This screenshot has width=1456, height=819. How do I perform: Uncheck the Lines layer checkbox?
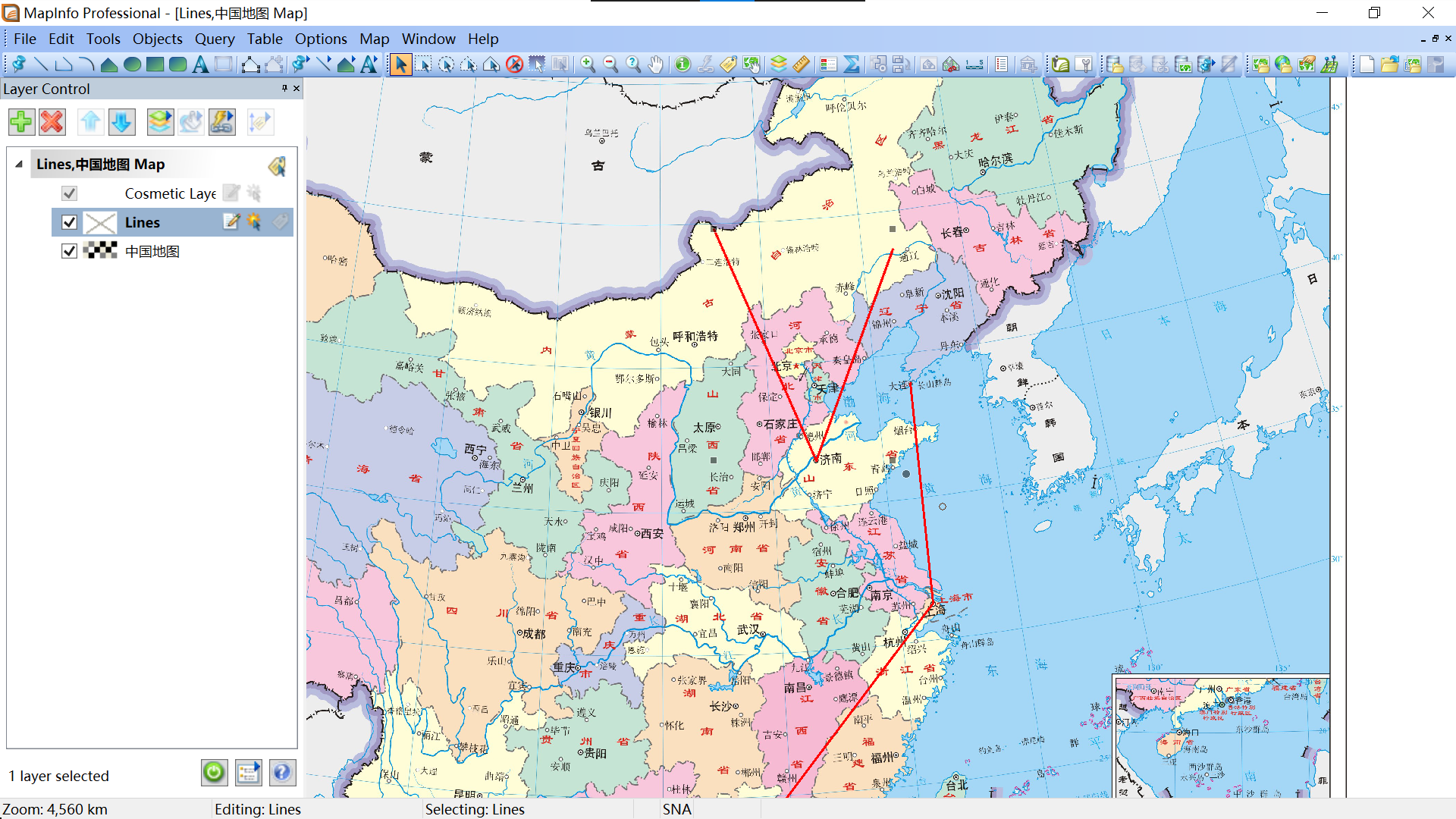(x=69, y=221)
